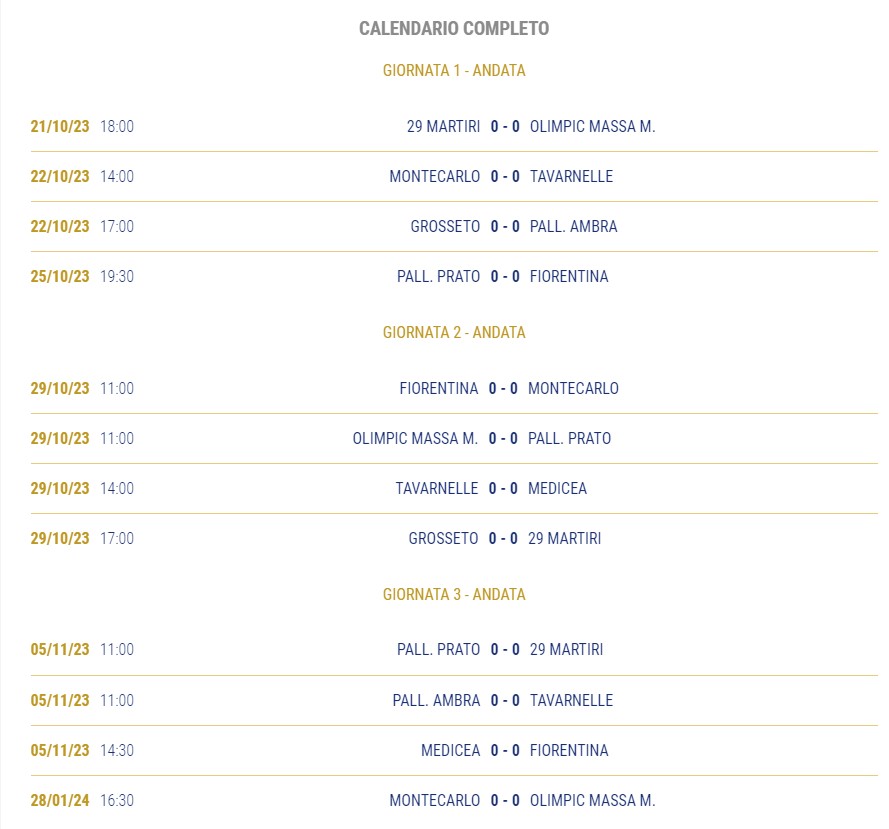The height and width of the screenshot is (829, 889).
Task: Open Tavarnelle team on 22/10/23 14:00 match
Action: click(x=571, y=176)
